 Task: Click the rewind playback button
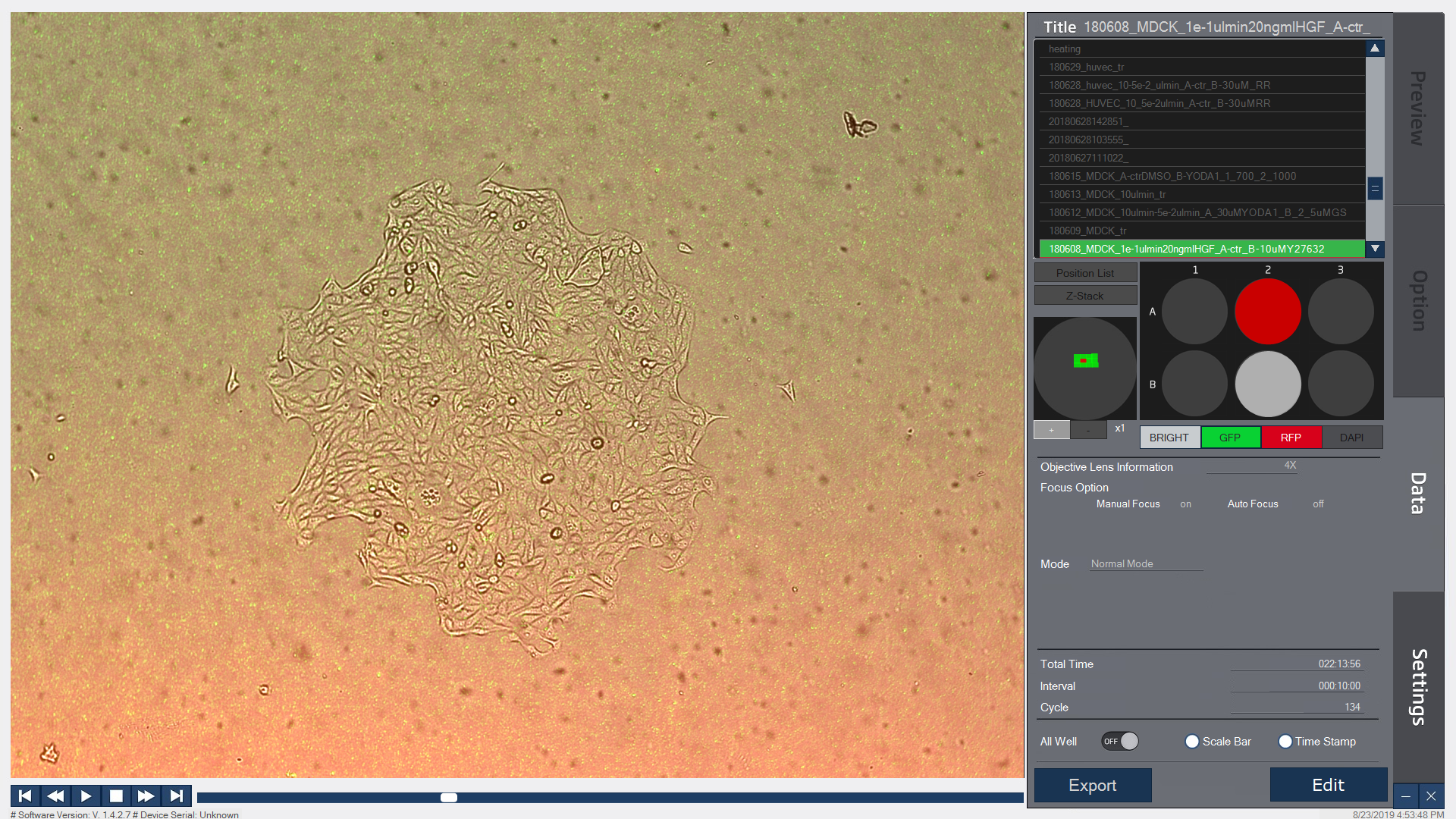tap(55, 795)
